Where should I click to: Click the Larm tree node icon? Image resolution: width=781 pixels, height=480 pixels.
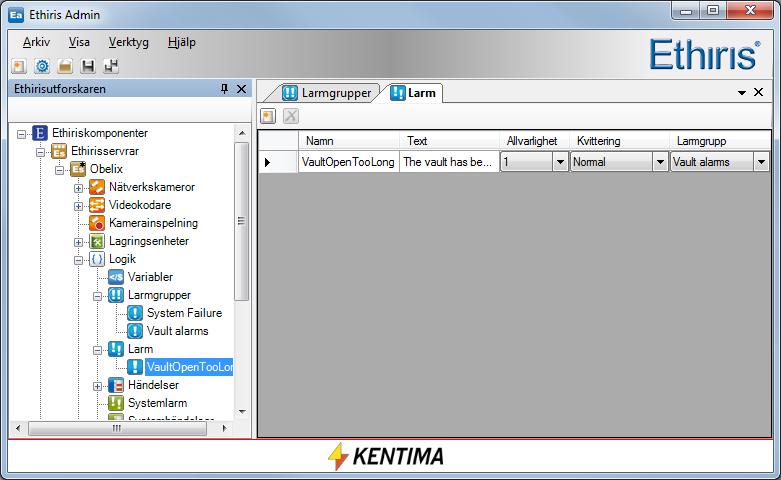tap(116, 349)
